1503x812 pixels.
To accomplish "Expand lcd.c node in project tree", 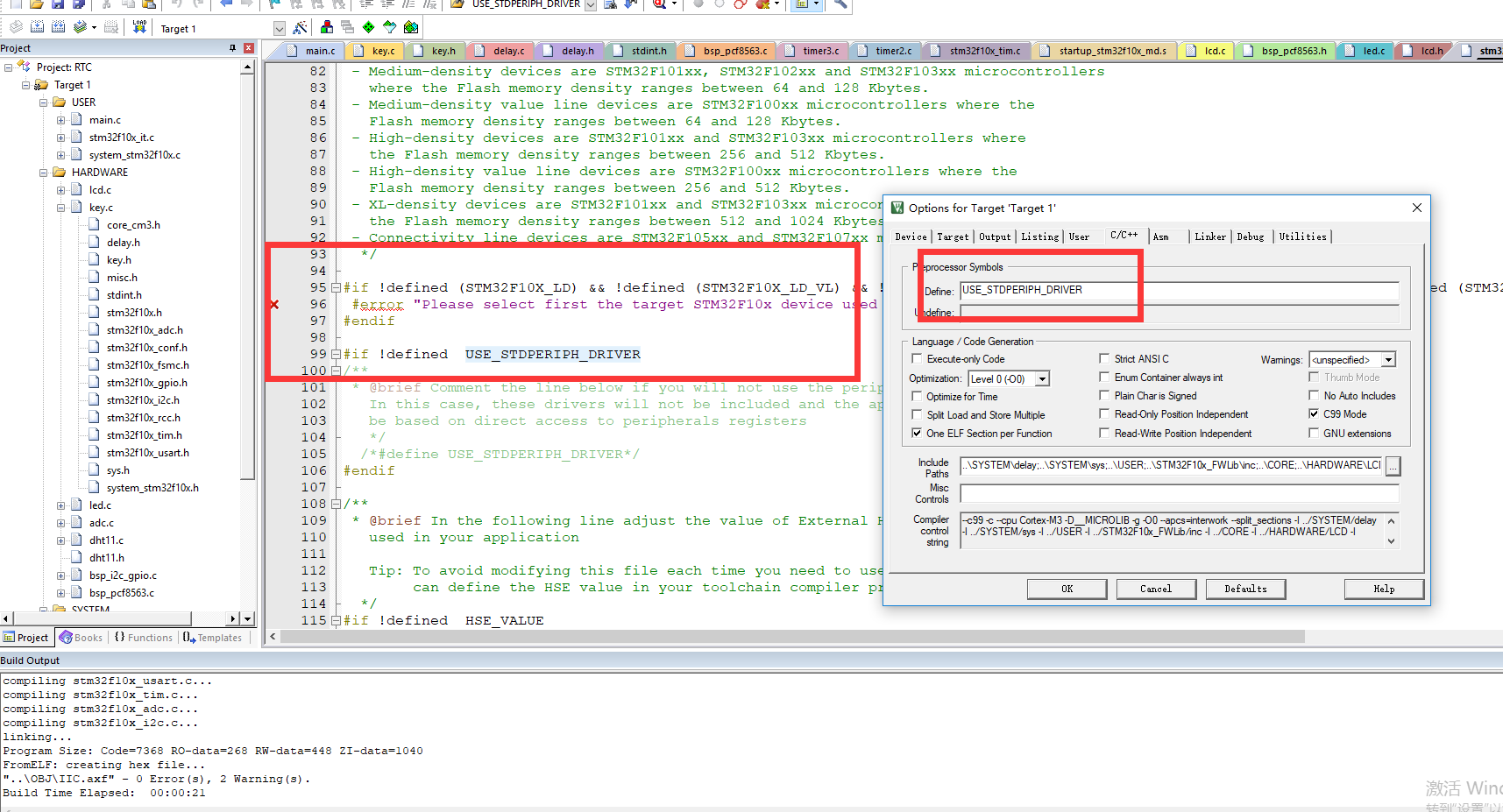I will (61, 190).
